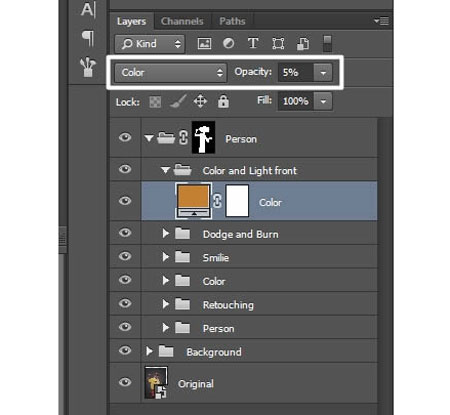
Task: Select the Retouching group name
Action: pos(228,305)
